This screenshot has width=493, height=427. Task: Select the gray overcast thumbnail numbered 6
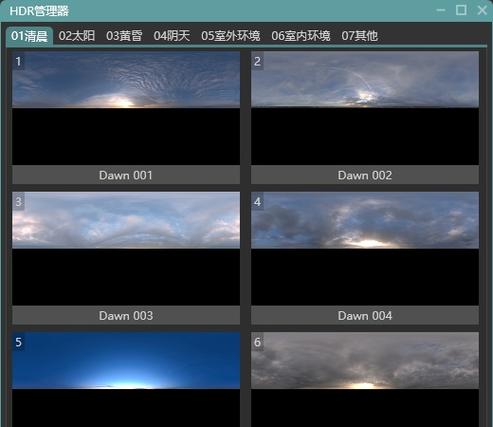click(x=365, y=379)
